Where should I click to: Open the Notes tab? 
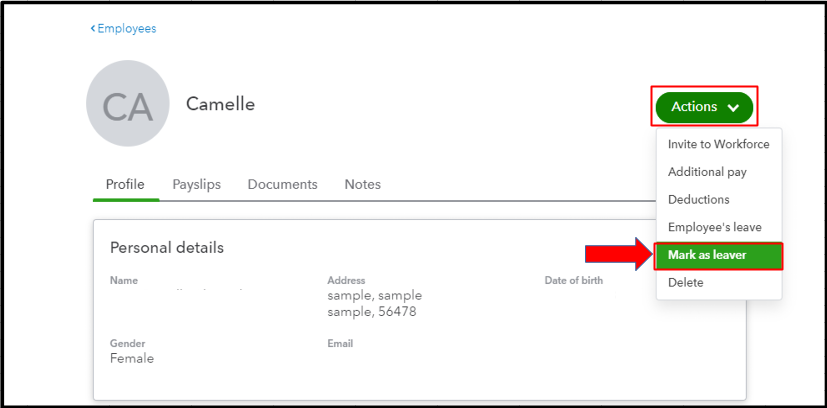pyautogui.click(x=363, y=184)
